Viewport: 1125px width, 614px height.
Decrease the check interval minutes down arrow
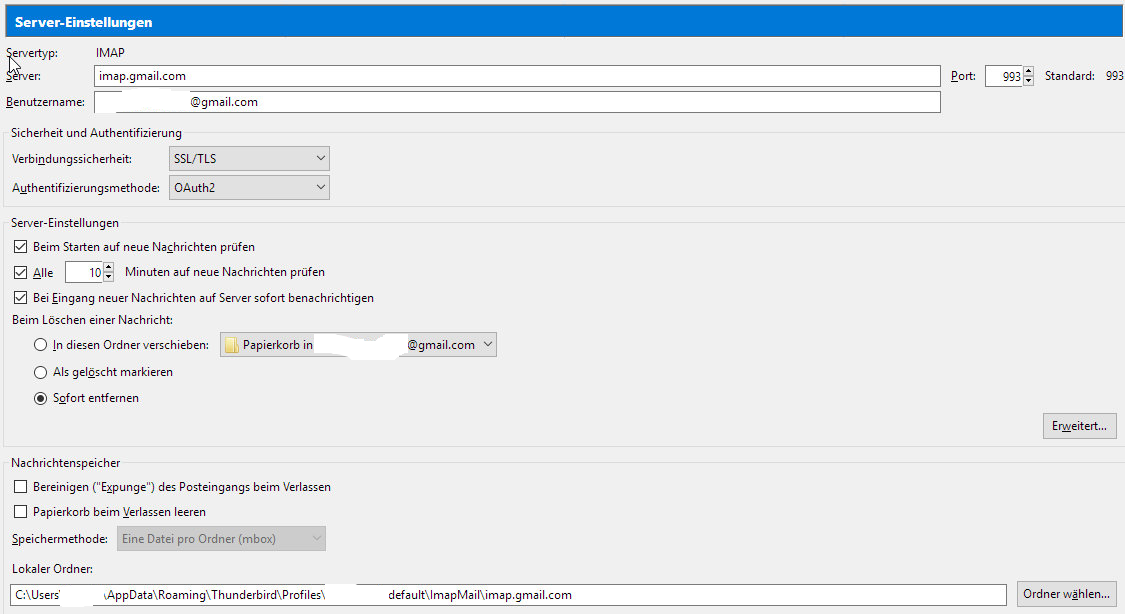coord(109,278)
